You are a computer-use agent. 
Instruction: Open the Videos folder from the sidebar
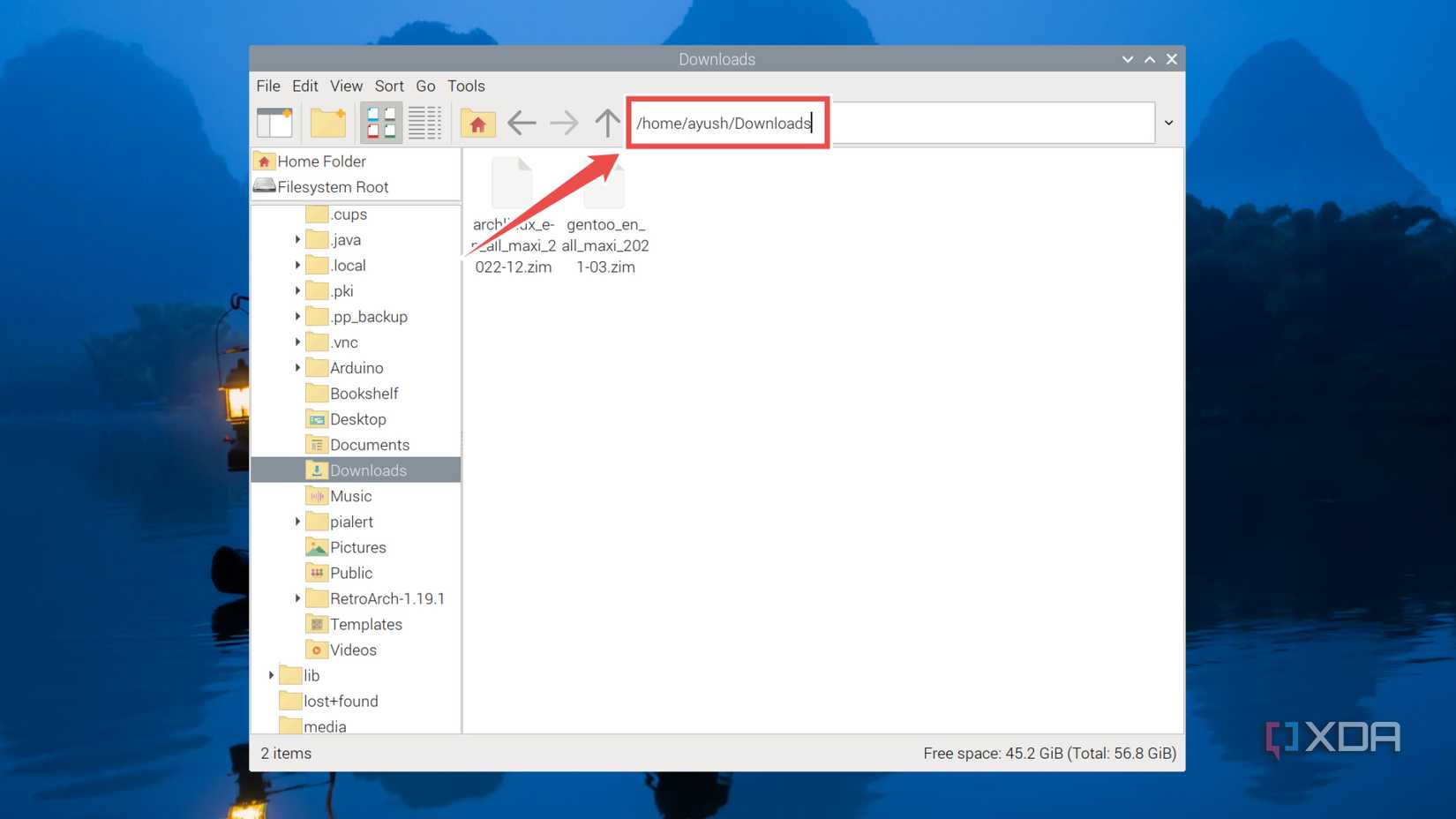coord(353,650)
